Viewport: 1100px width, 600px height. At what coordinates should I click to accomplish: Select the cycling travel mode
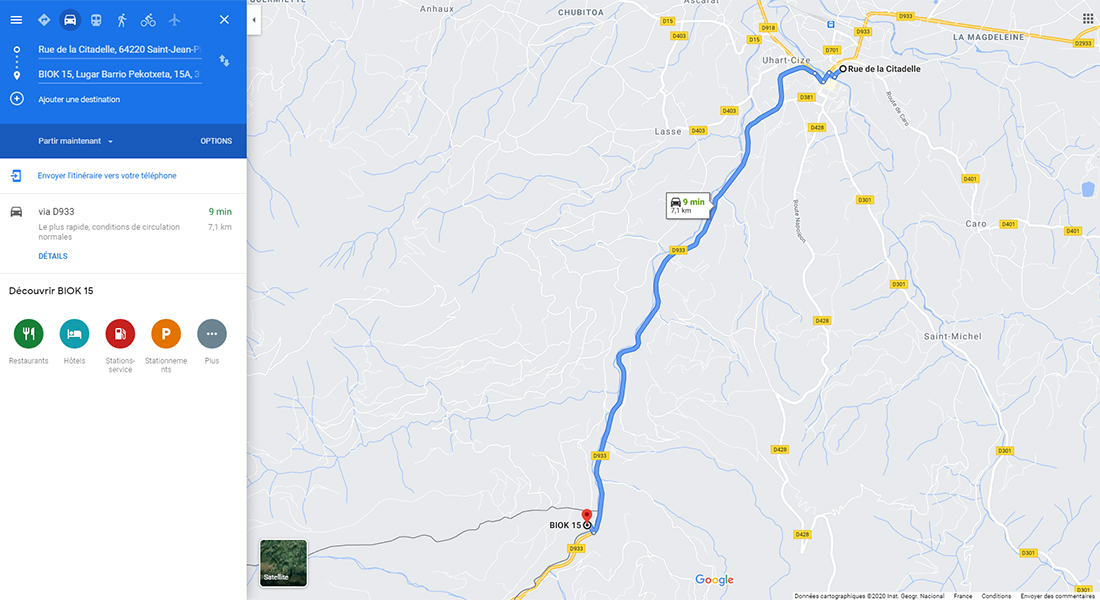[148, 20]
